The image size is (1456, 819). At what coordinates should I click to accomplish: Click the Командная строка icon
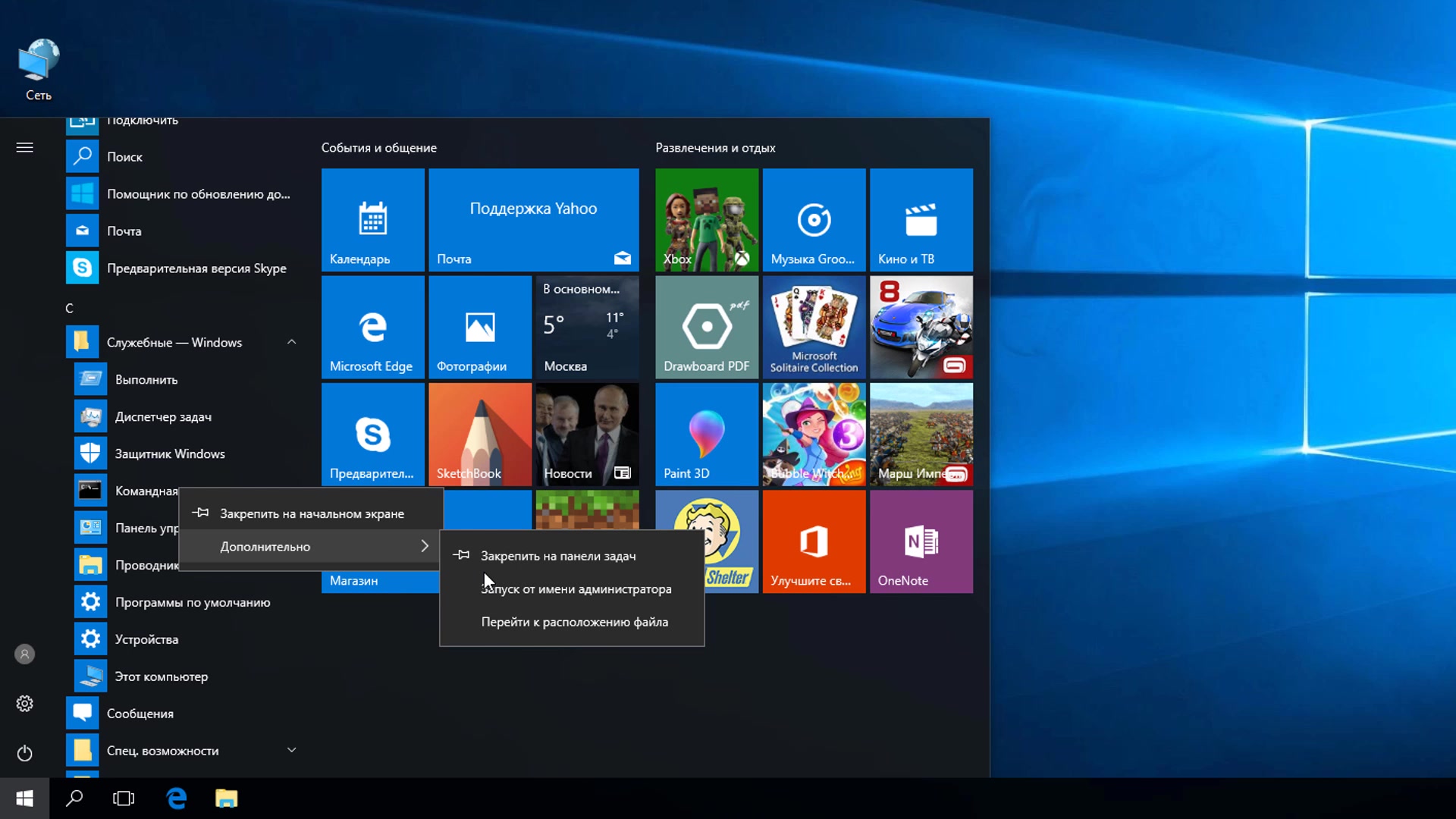90,491
